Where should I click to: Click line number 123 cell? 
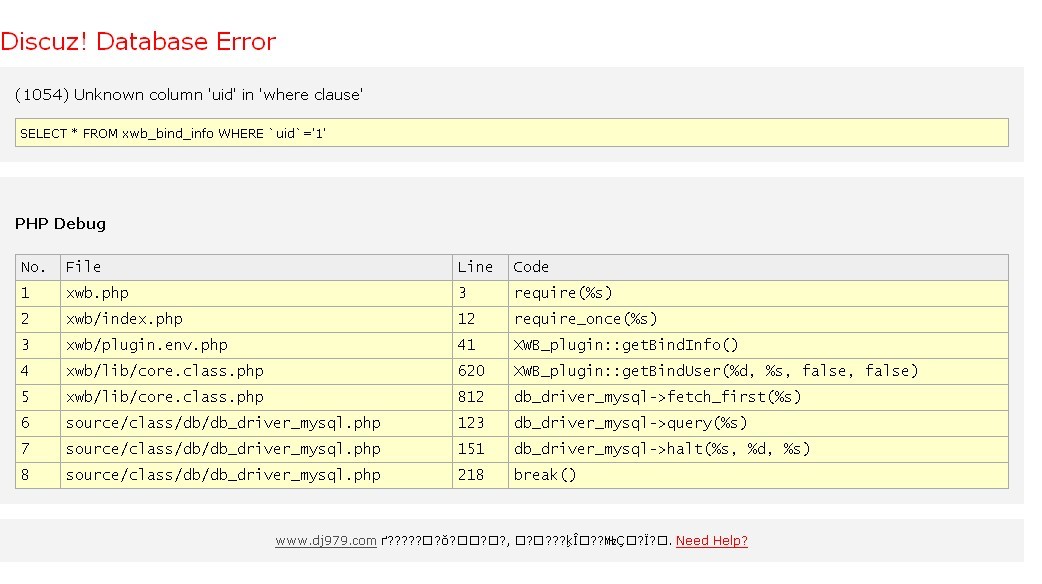pos(480,423)
